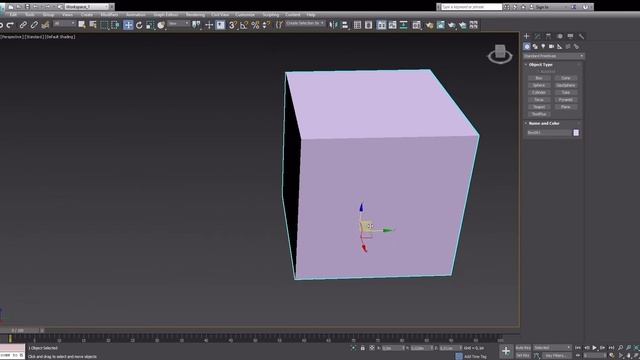Select the Lights category icon

pyautogui.click(x=543, y=47)
